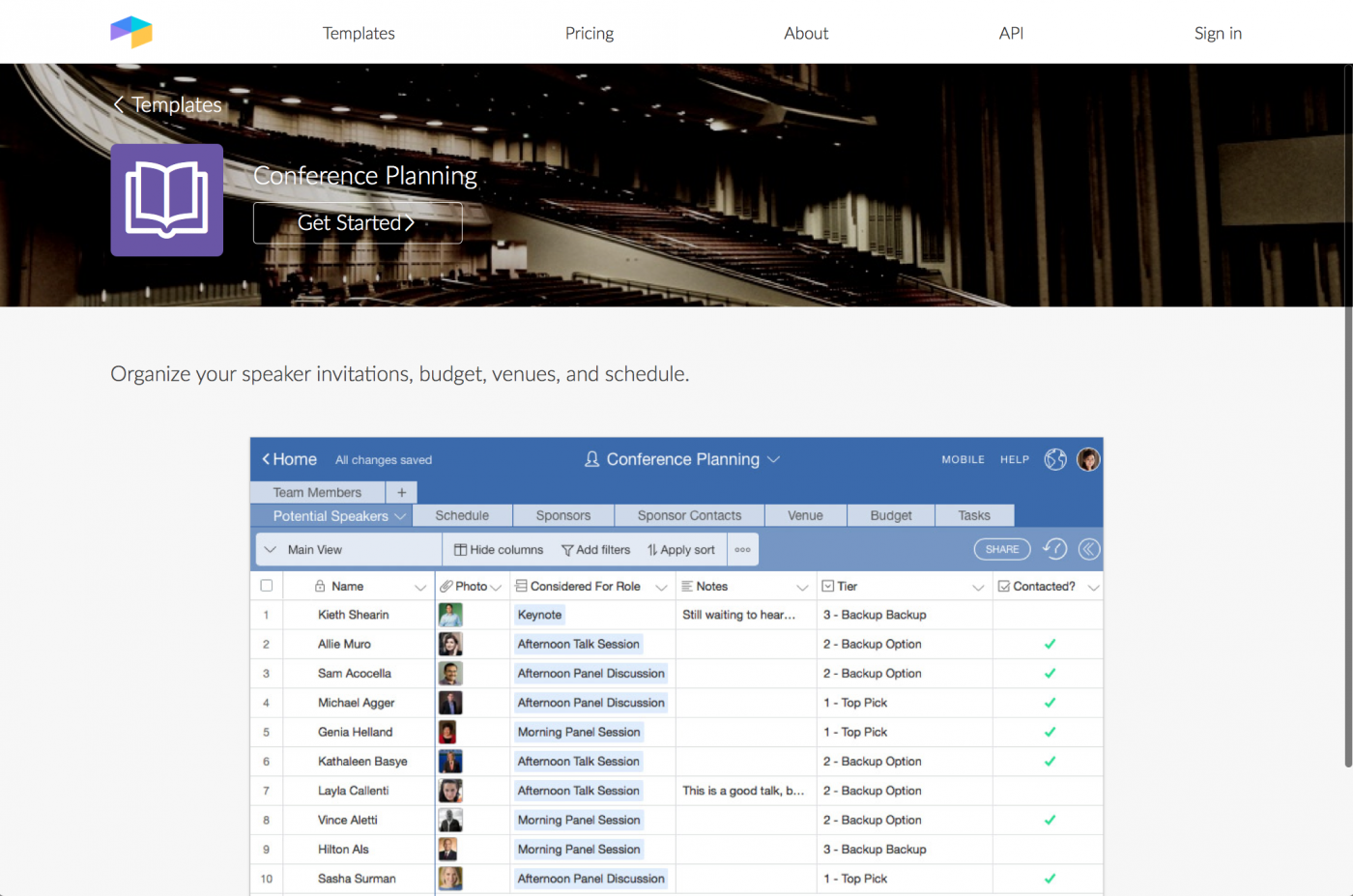
Task: Click the Airtable logo icon
Action: (131, 33)
